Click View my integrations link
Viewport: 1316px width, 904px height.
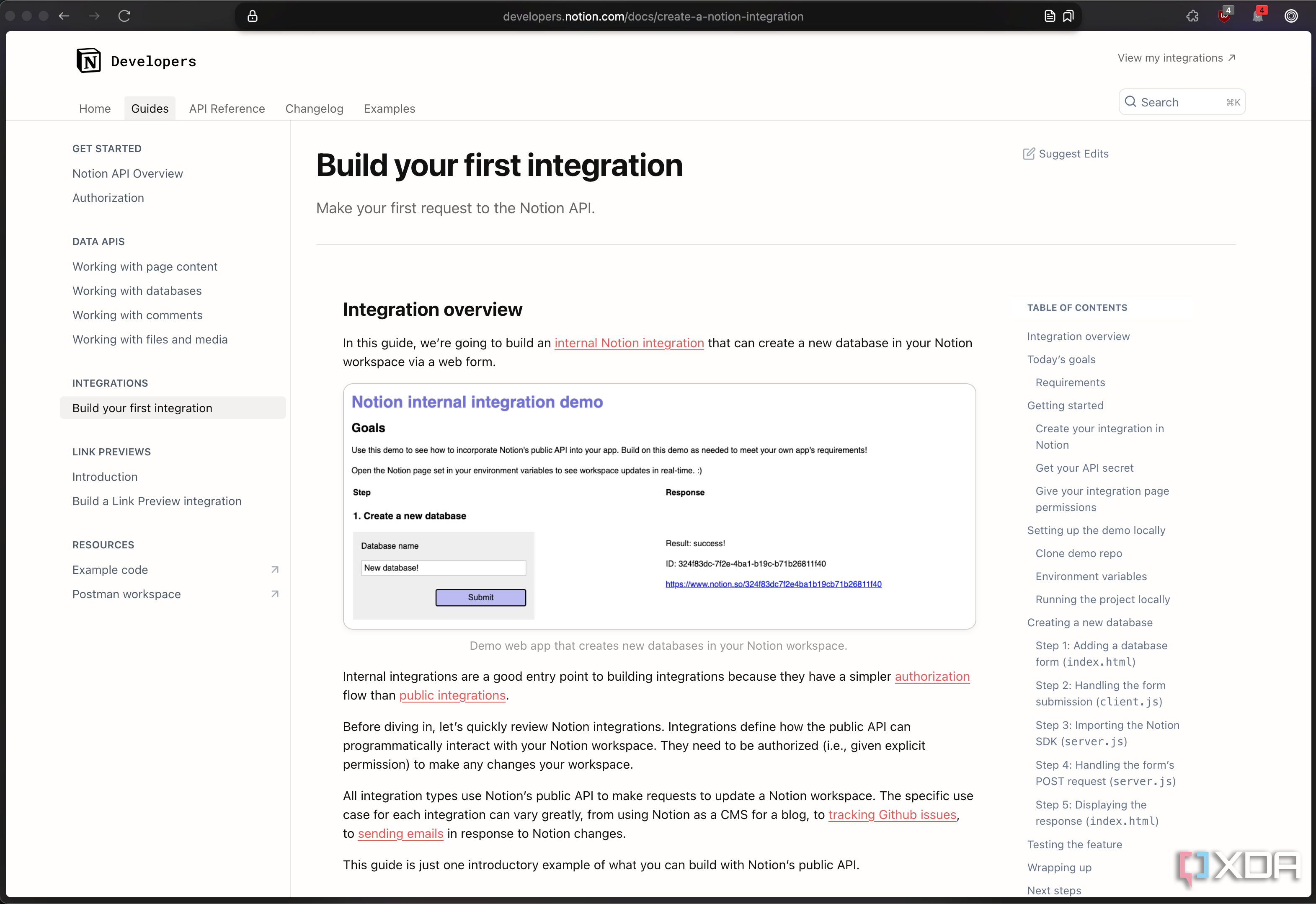point(1176,58)
